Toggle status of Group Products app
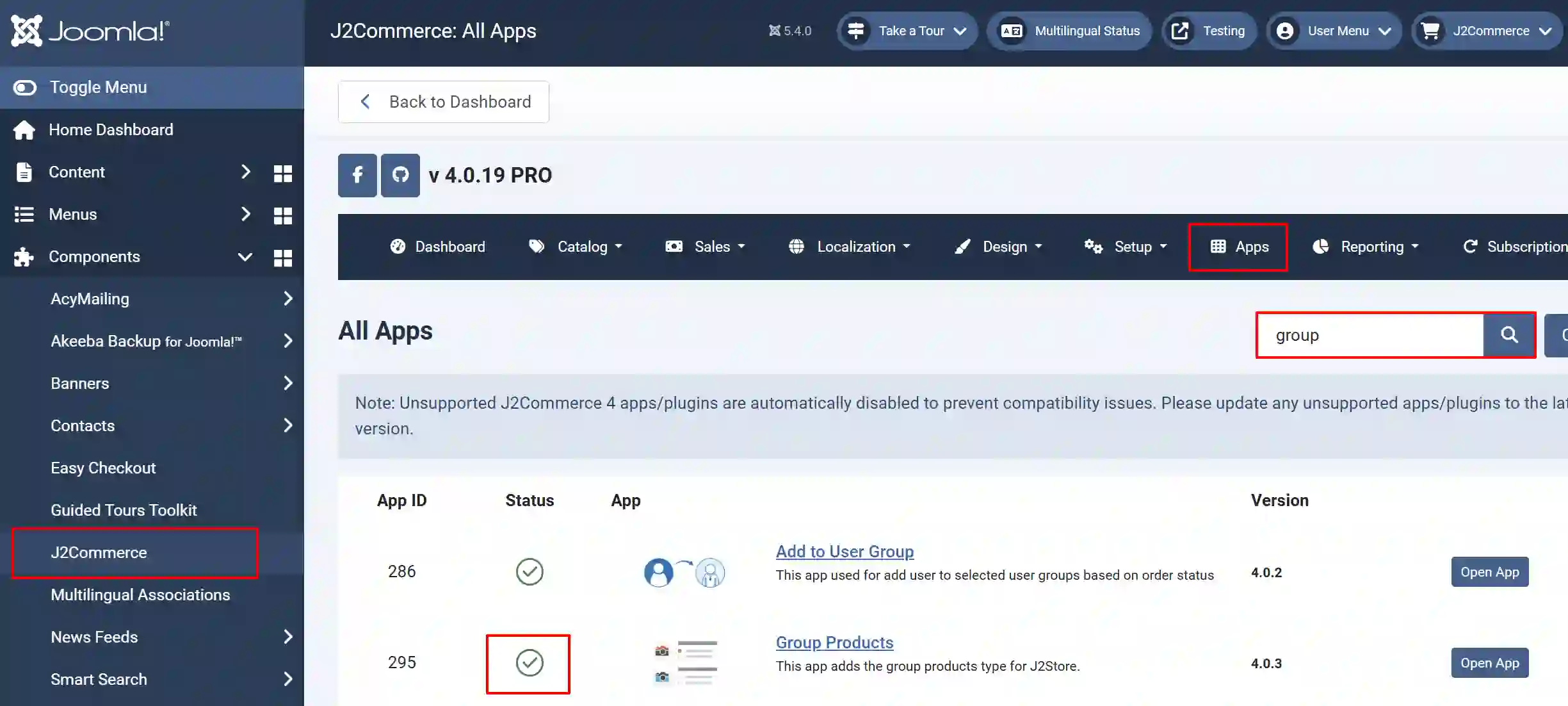This screenshot has height=706, width=1568. [x=529, y=662]
